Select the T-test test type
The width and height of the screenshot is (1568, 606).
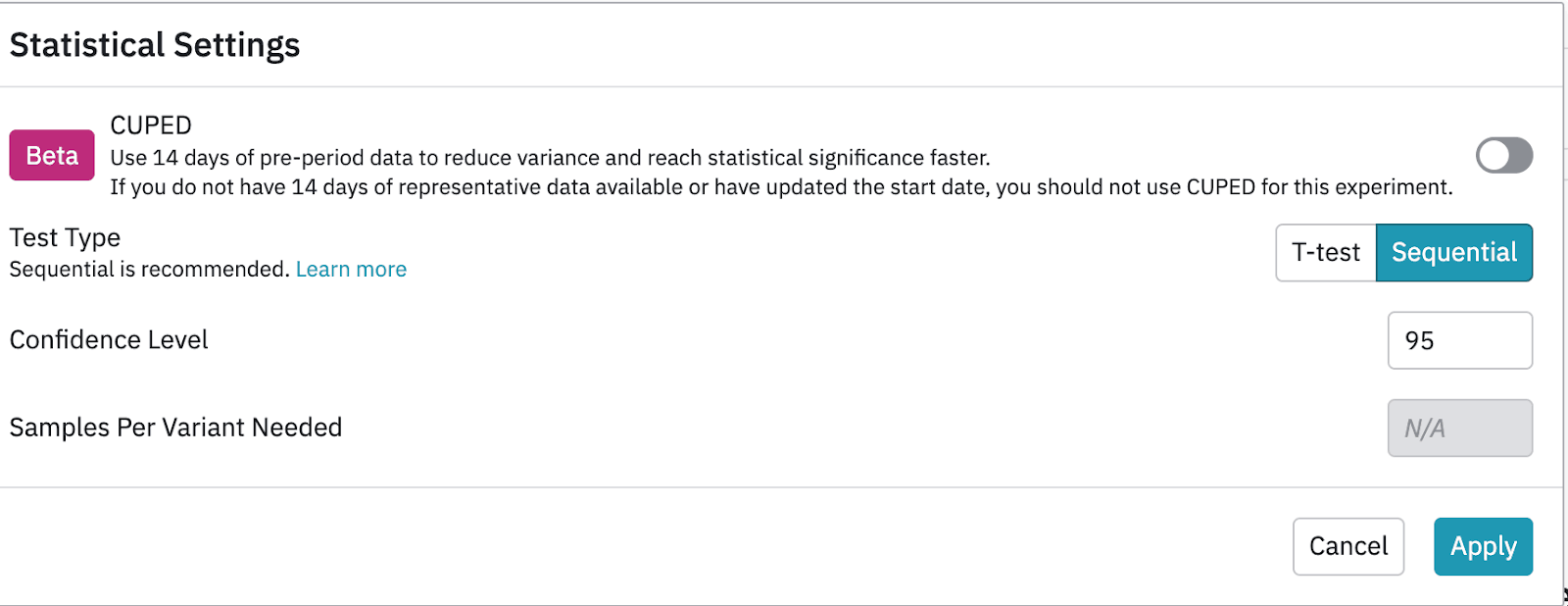pos(1326,253)
